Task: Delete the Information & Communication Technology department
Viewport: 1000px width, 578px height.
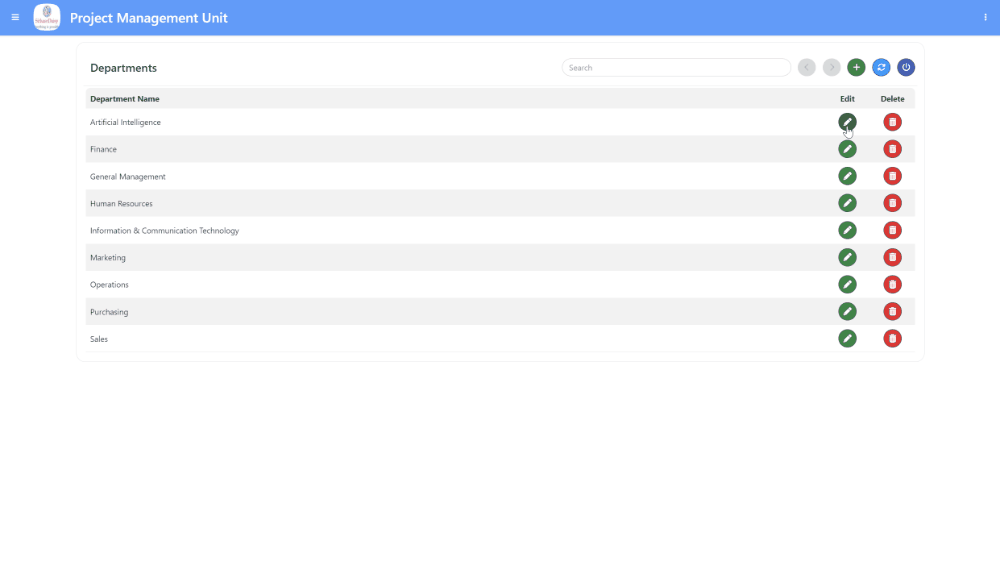Action: (x=892, y=230)
